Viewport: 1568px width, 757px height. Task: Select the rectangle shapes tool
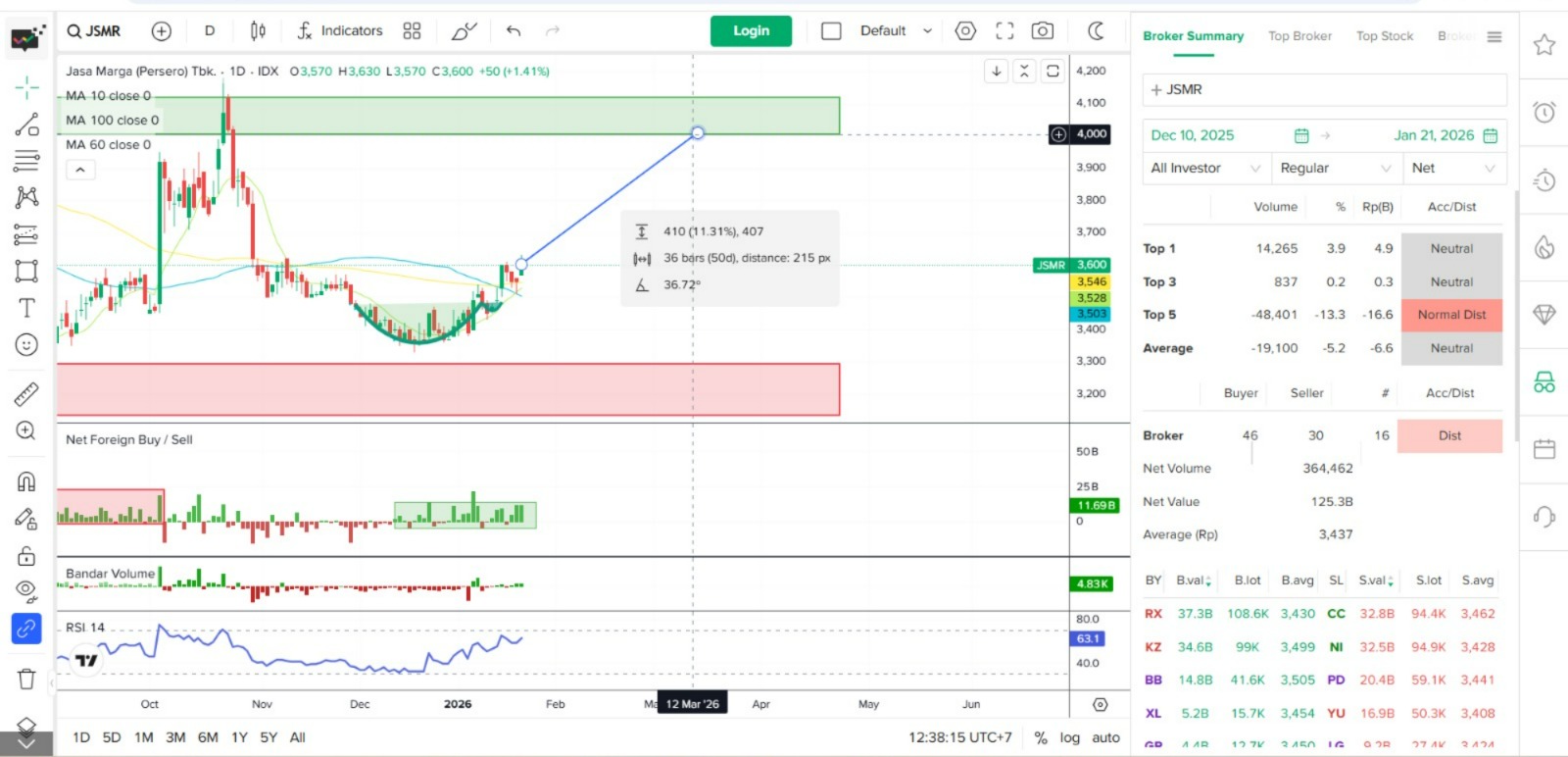coord(26,271)
